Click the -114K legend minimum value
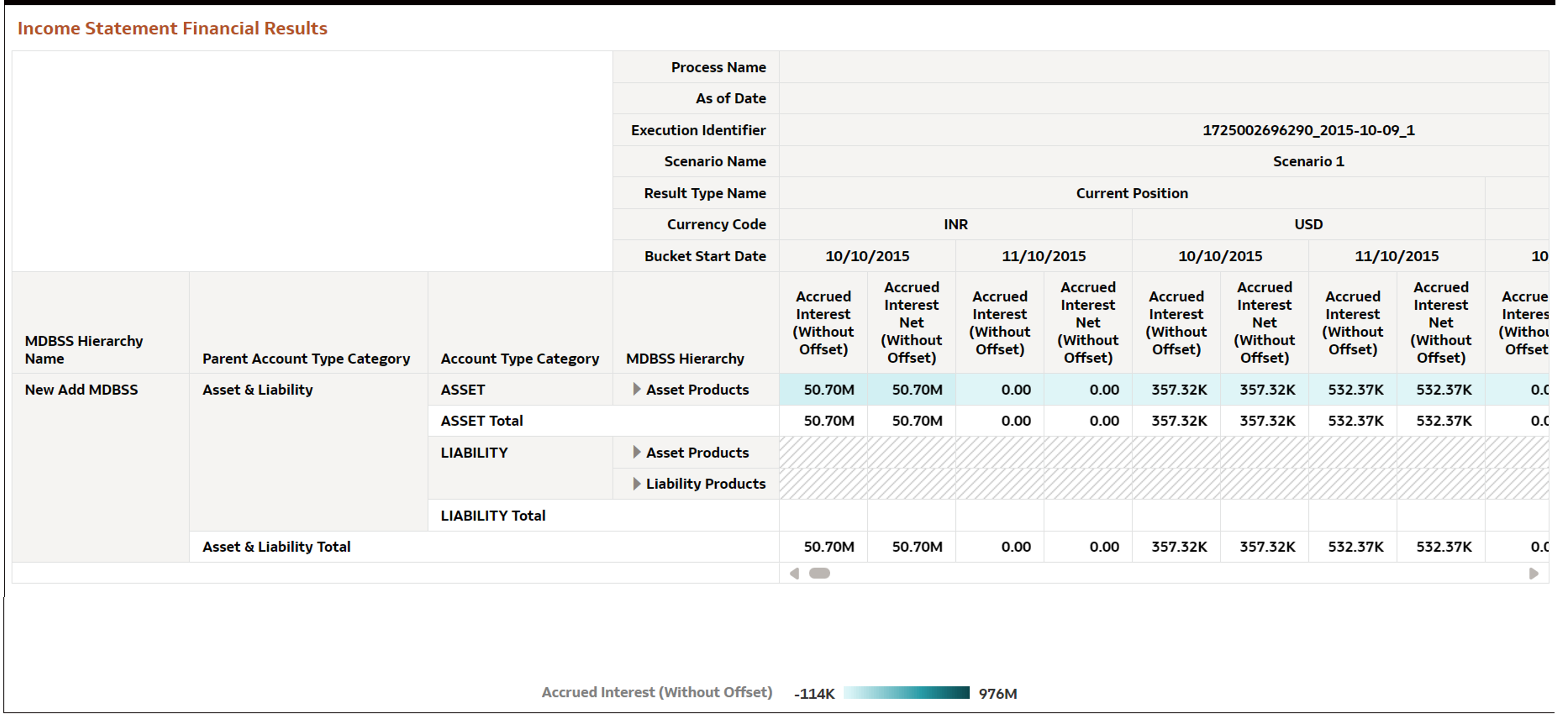1568x714 pixels. [x=815, y=693]
